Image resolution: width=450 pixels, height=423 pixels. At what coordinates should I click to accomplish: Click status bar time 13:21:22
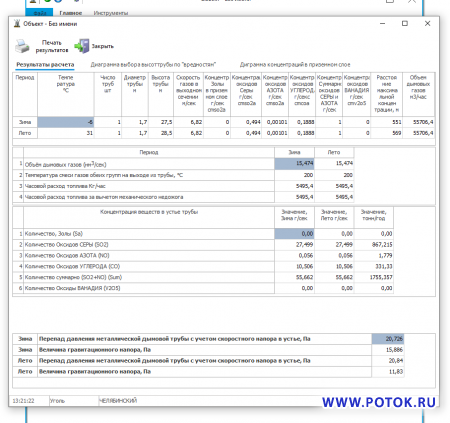coord(23,401)
